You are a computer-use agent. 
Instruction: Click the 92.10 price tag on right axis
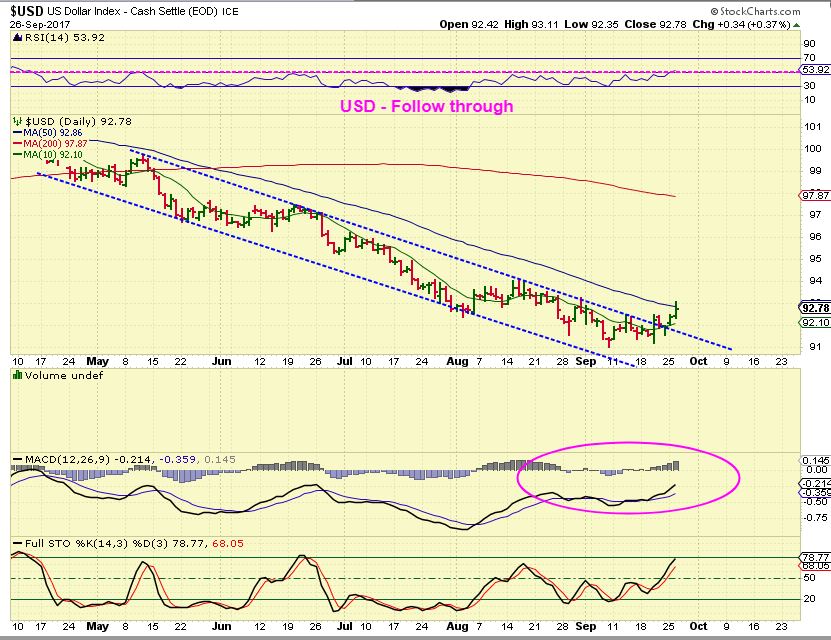(815, 322)
